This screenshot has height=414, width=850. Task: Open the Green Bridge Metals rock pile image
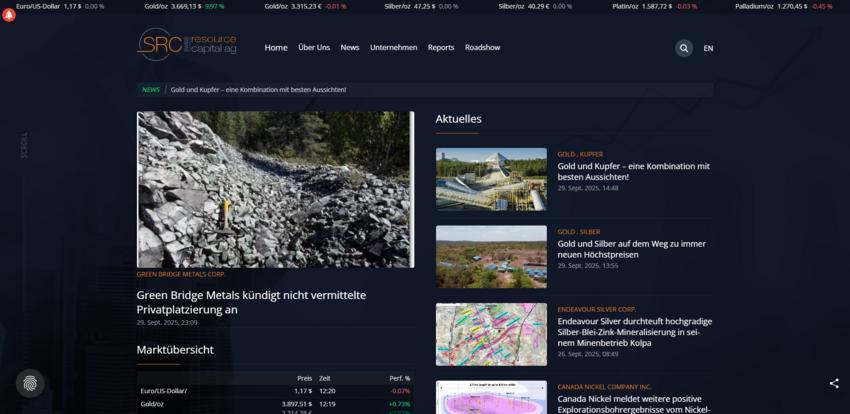click(x=275, y=190)
